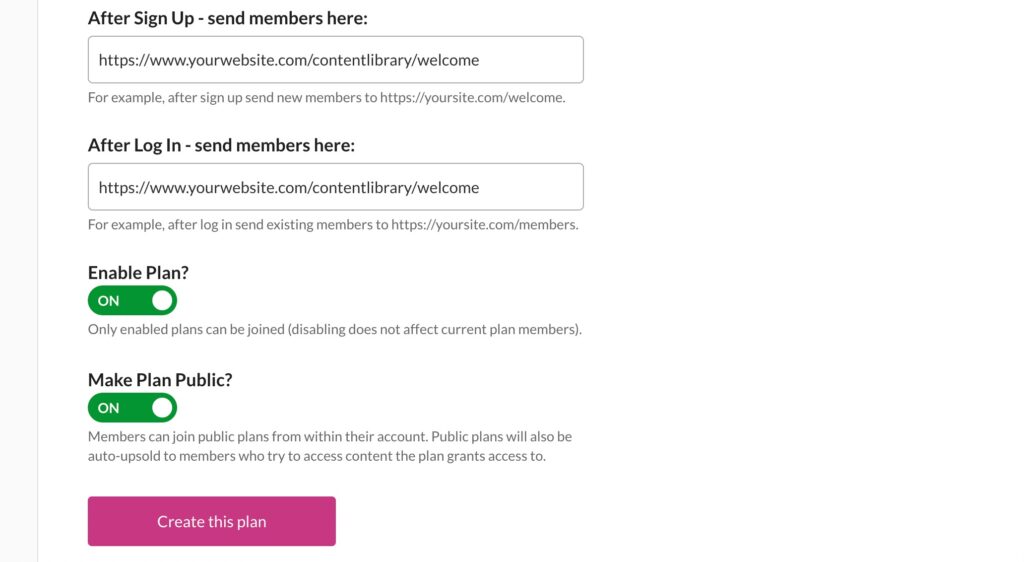
Task: Select the 'After Log In - send members here' label
Action: [221, 145]
